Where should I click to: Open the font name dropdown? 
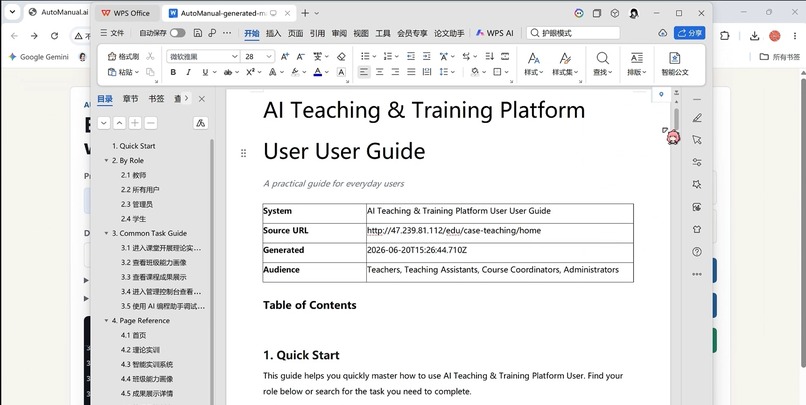point(234,57)
